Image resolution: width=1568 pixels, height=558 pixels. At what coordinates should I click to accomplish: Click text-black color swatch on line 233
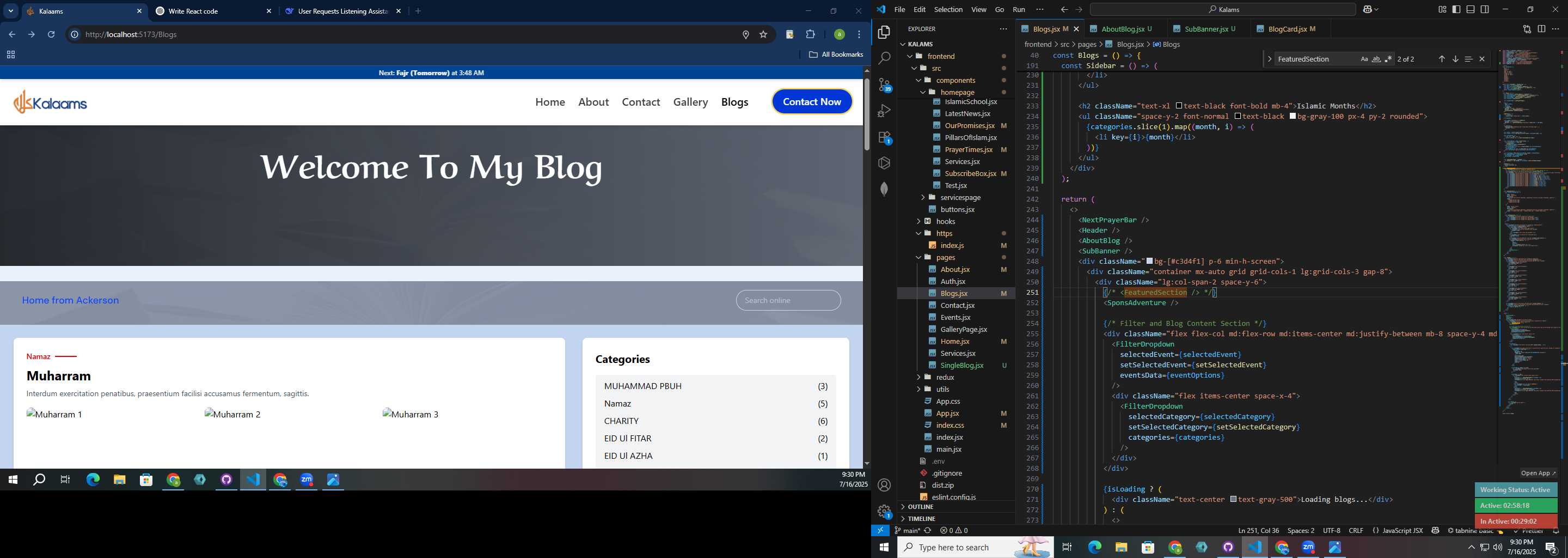point(1179,106)
